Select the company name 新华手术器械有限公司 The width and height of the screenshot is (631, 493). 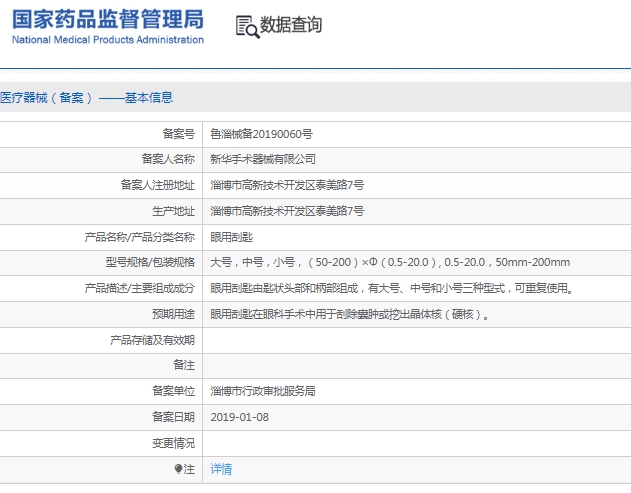(x=263, y=159)
